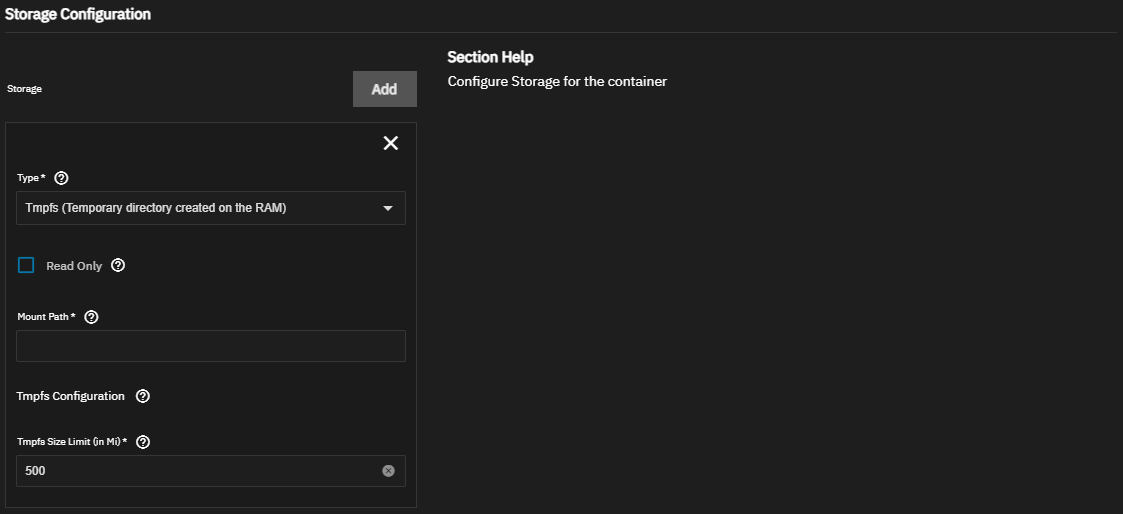1123x514 pixels.
Task: Show the help icon next to Read Only
Action: 118,266
